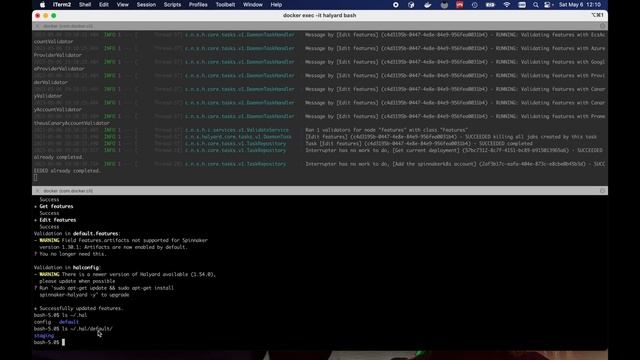Select the top pane title bar
The image size is (640, 360).
click(320, 26)
